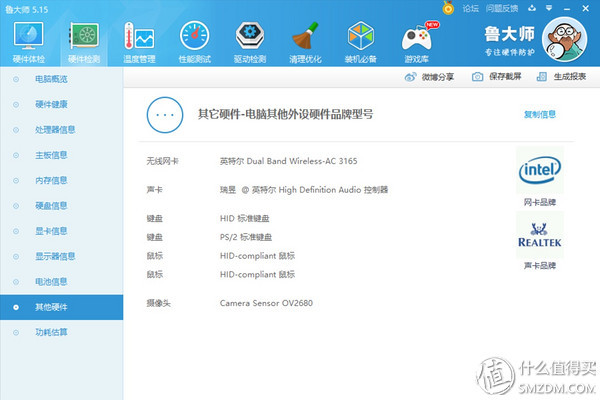Open 功耗估算 sidebar item
Image resolution: width=600 pixels, height=400 pixels.
pos(52,332)
